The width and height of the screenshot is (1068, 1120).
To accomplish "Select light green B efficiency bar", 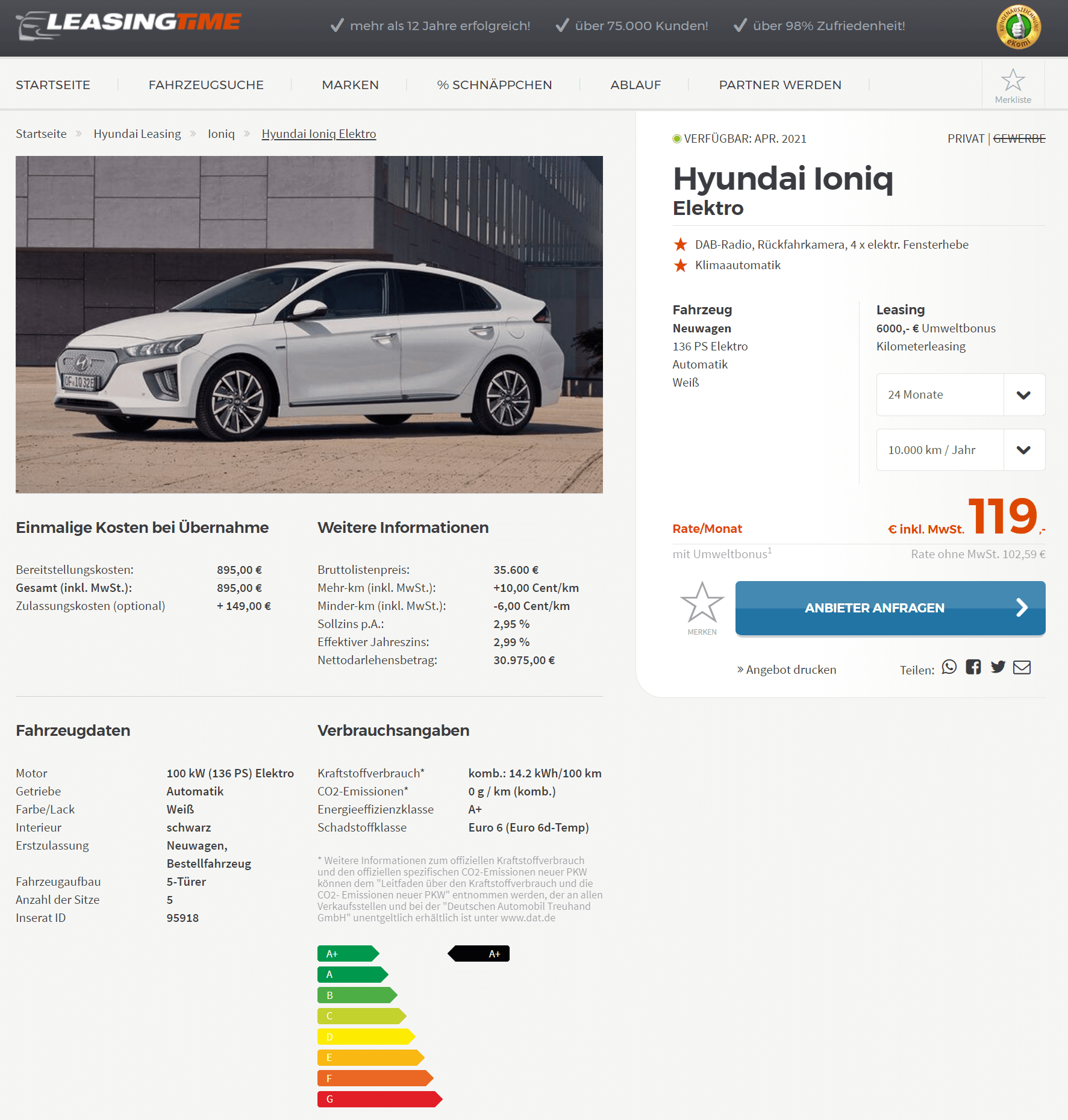I will point(357,995).
